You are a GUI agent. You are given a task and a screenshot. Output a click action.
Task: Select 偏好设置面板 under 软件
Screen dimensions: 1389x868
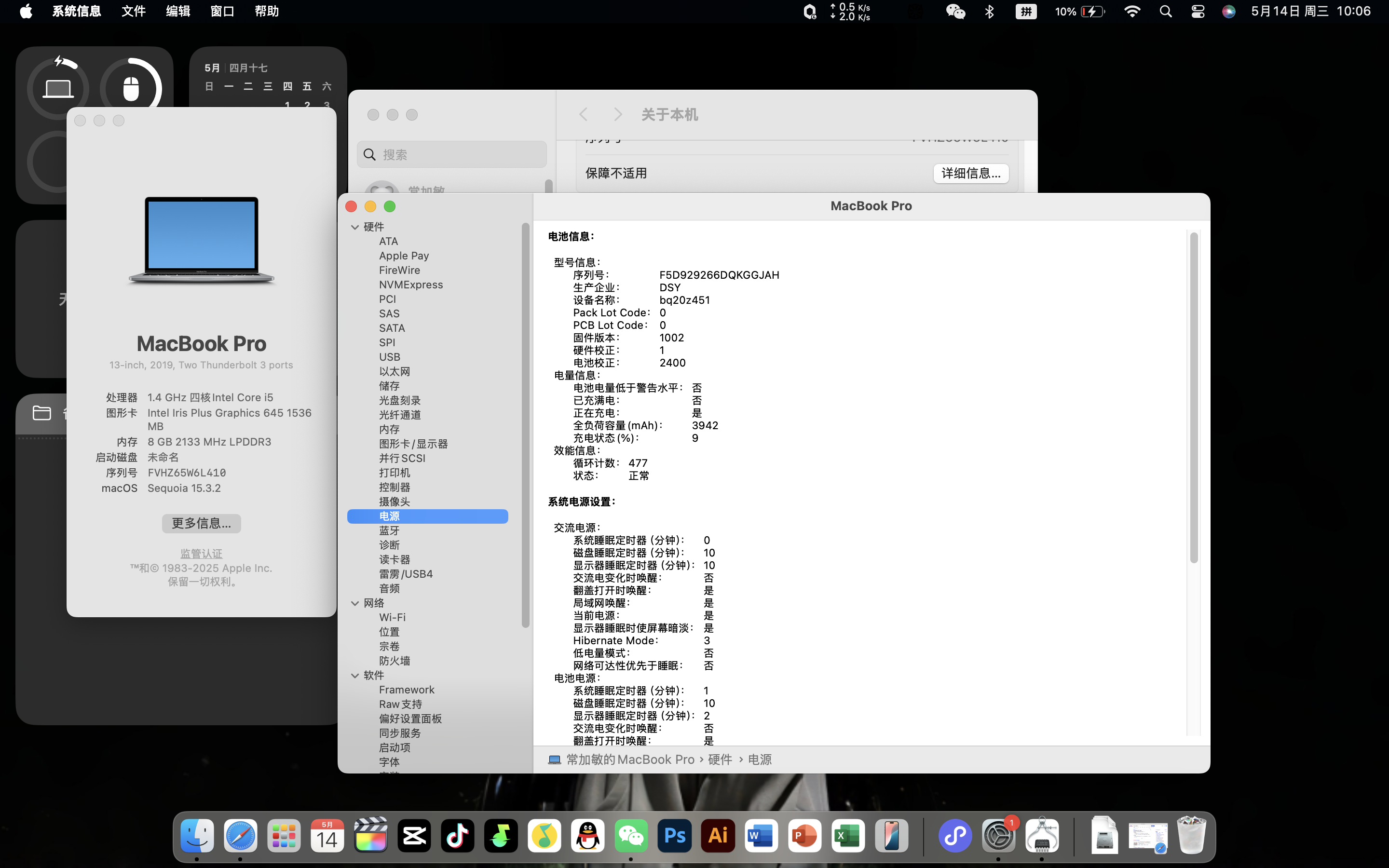410,719
